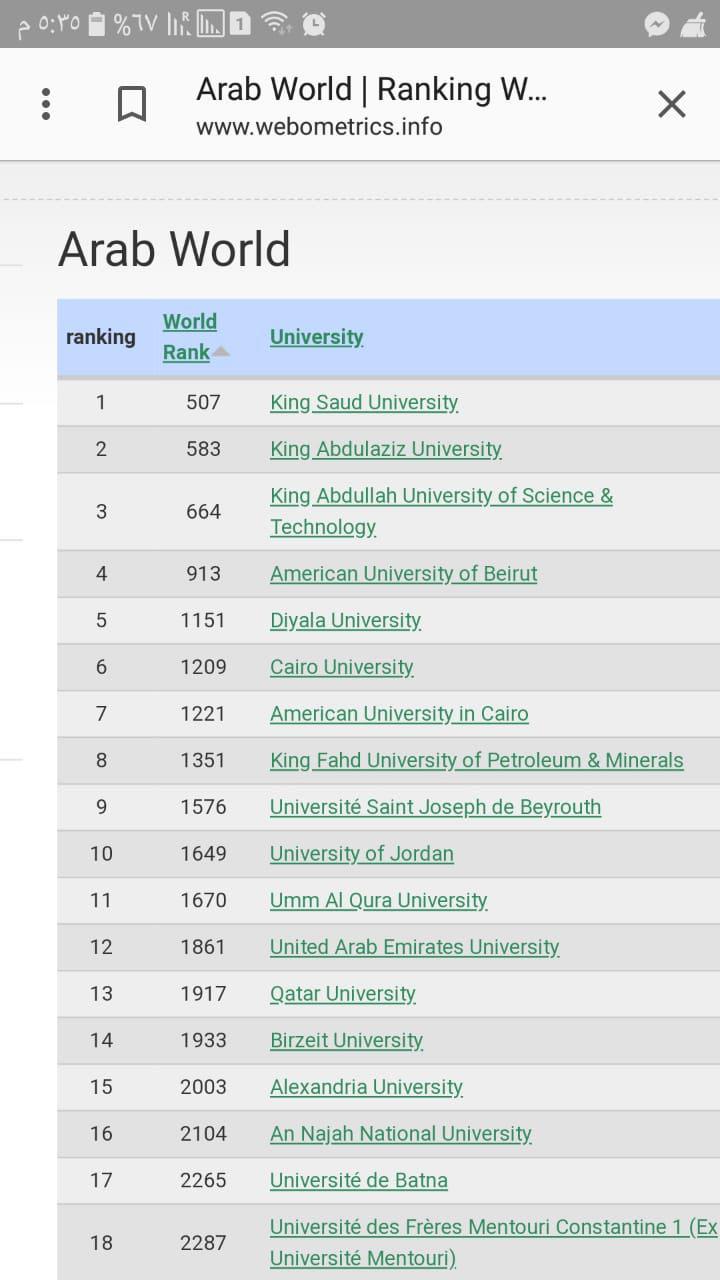This screenshot has width=720, height=1280.
Task: Select world rank value 1221
Action: point(203,714)
